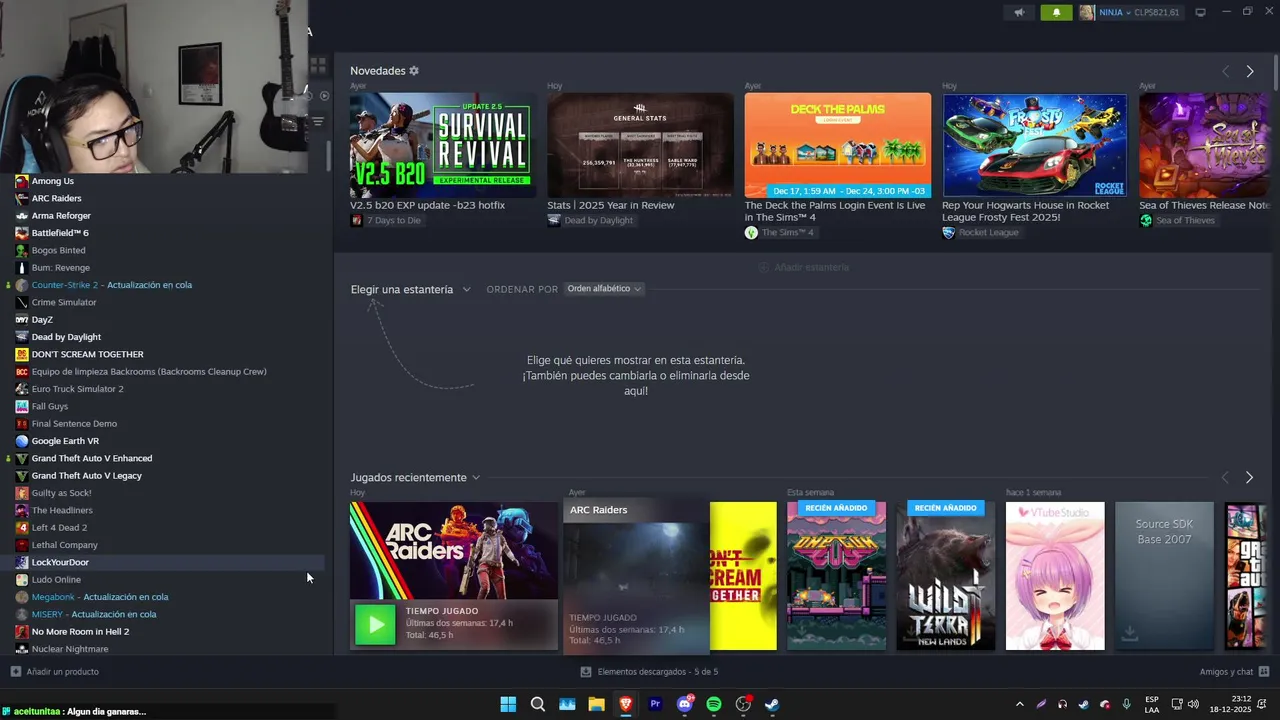Open the DON'T SCREAM TOGETHER yellow cover
This screenshot has width=1280, height=720.
coord(743,576)
